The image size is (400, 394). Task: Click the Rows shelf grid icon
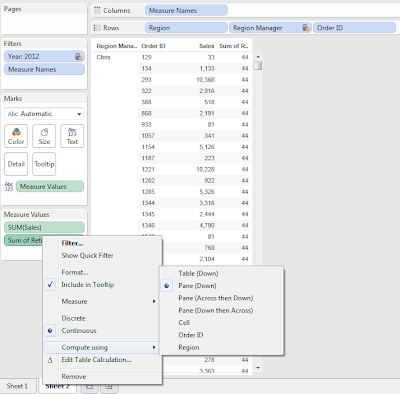click(97, 28)
